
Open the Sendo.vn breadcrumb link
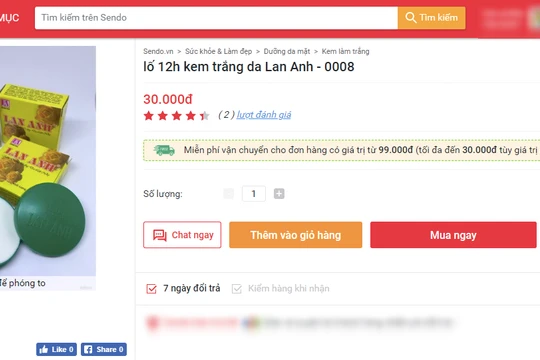(158, 51)
